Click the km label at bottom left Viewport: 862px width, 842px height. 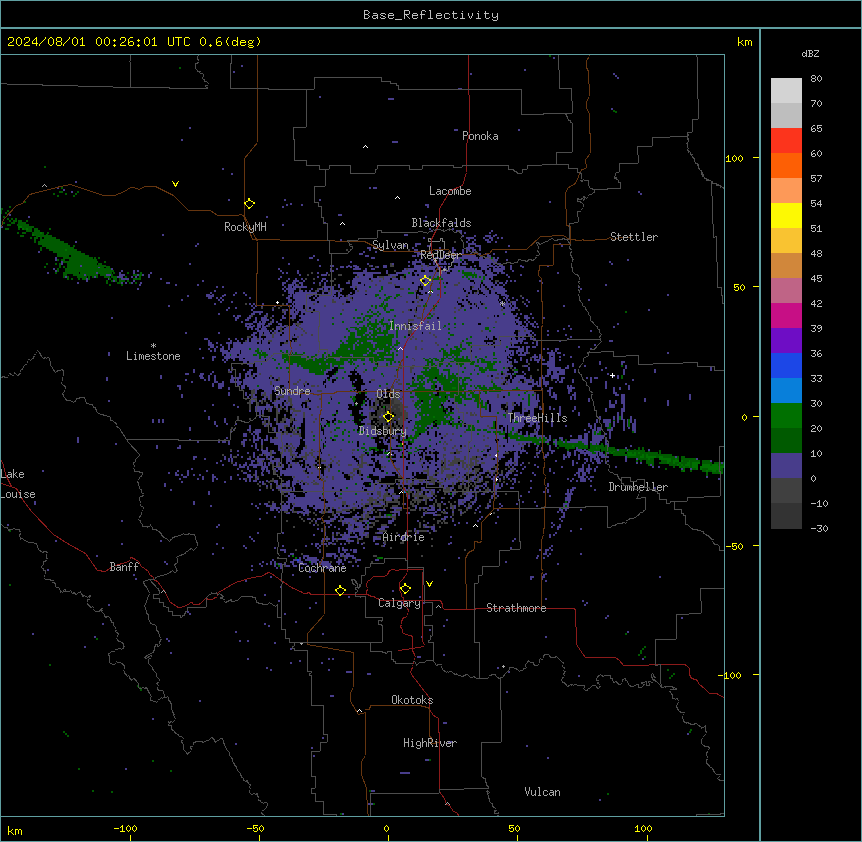coord(15,830)
